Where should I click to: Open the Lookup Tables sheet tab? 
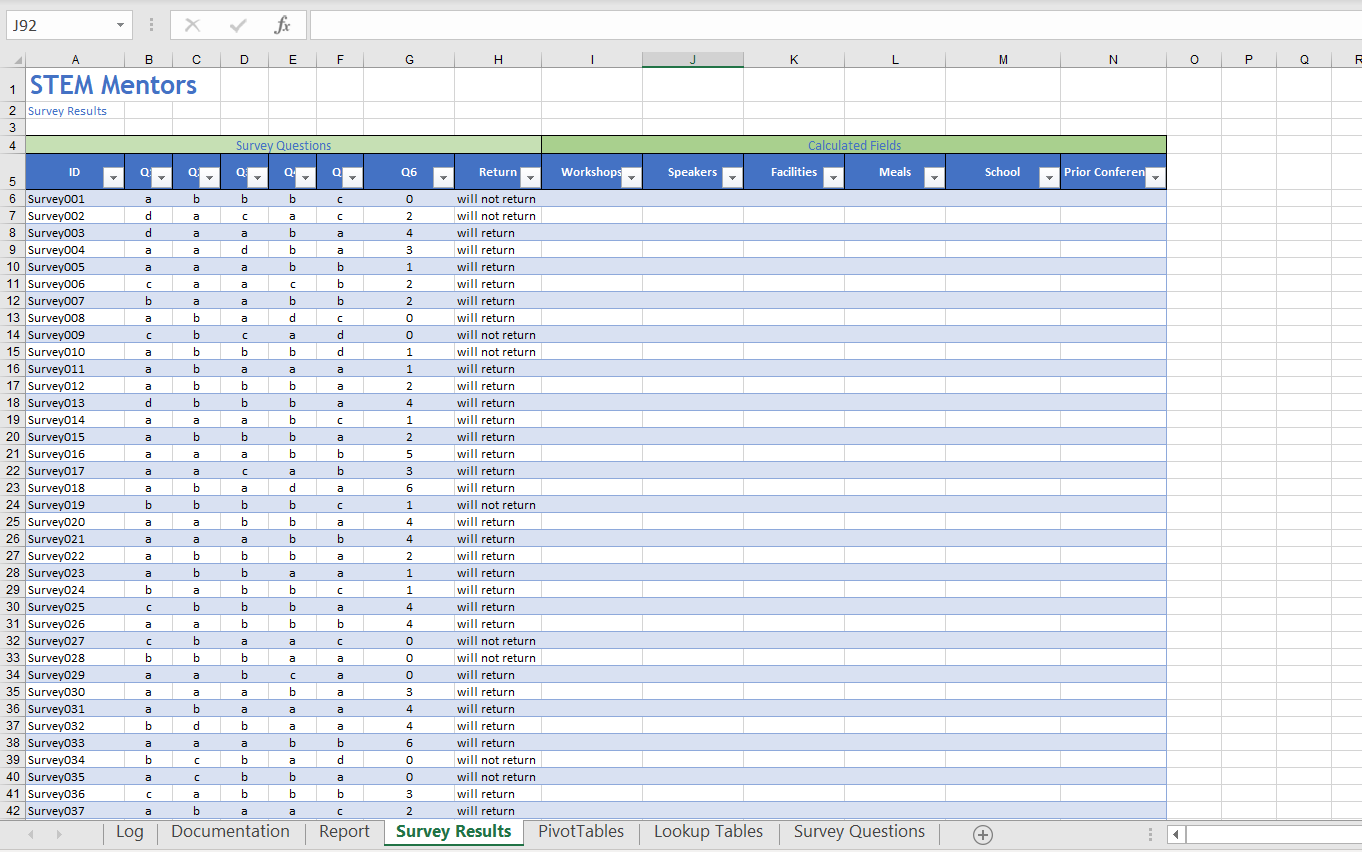[x=709, y=832]
